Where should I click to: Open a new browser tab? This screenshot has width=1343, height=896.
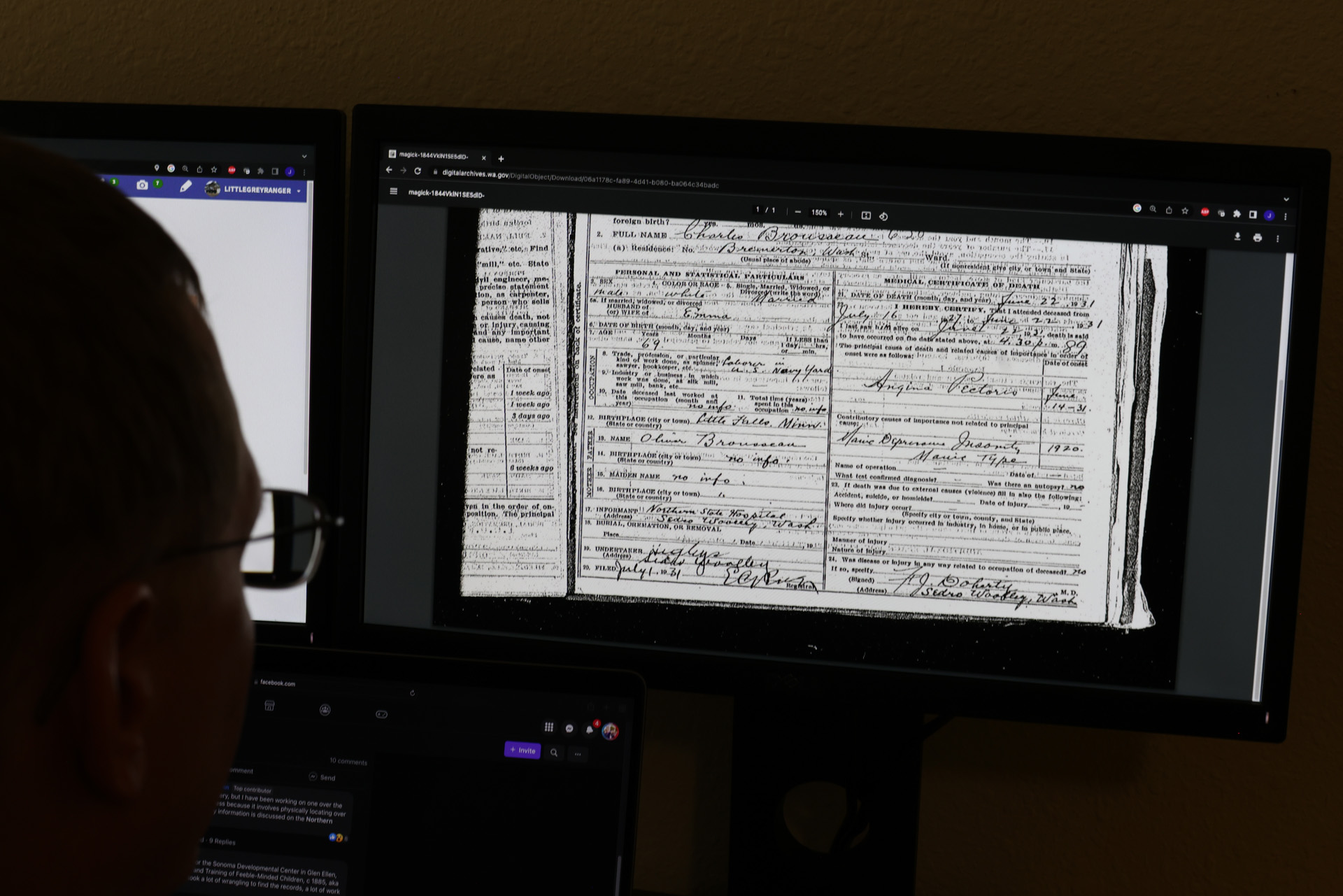501,159
